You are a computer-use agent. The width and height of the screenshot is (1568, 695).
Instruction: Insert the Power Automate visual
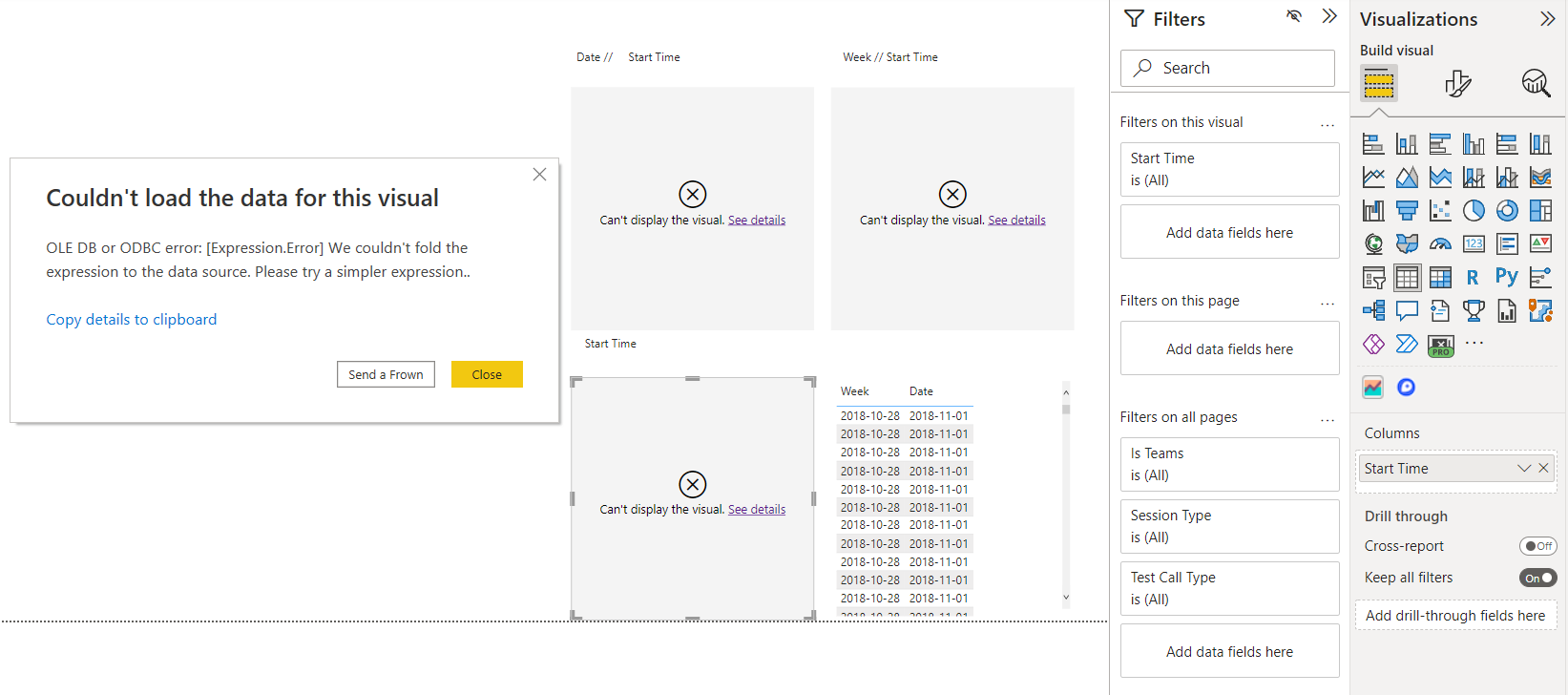[x=1407, y=344]
